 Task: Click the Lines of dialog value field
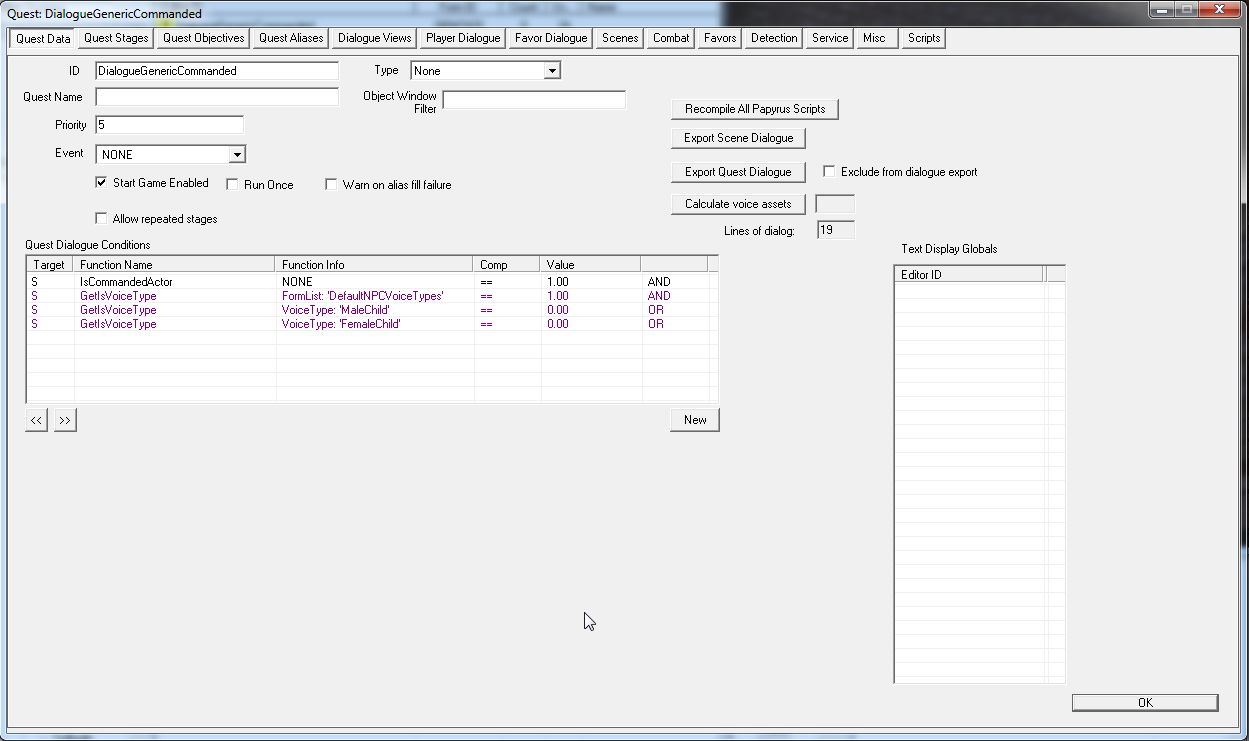coord(836,230)
